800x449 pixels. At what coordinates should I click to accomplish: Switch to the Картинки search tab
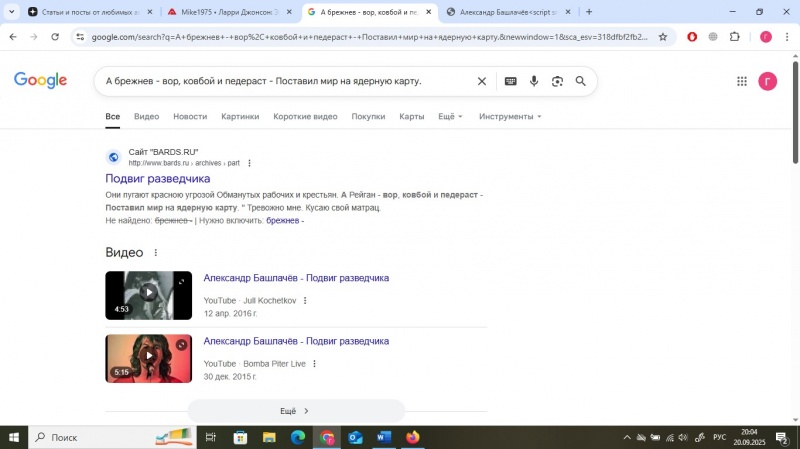[x=240, y=116]
